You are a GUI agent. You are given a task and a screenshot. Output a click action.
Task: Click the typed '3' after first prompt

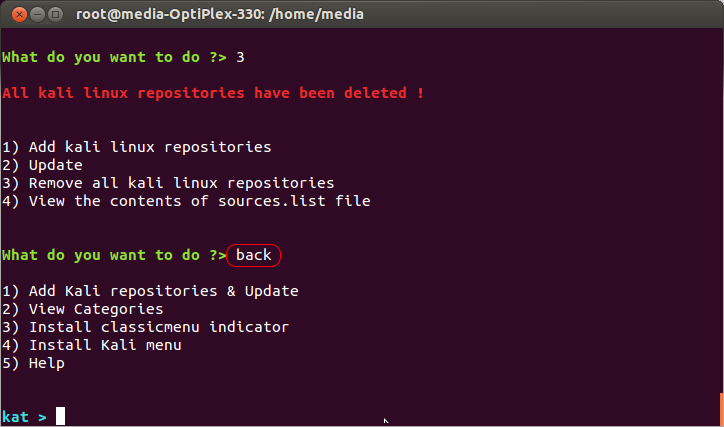(240, 57)
